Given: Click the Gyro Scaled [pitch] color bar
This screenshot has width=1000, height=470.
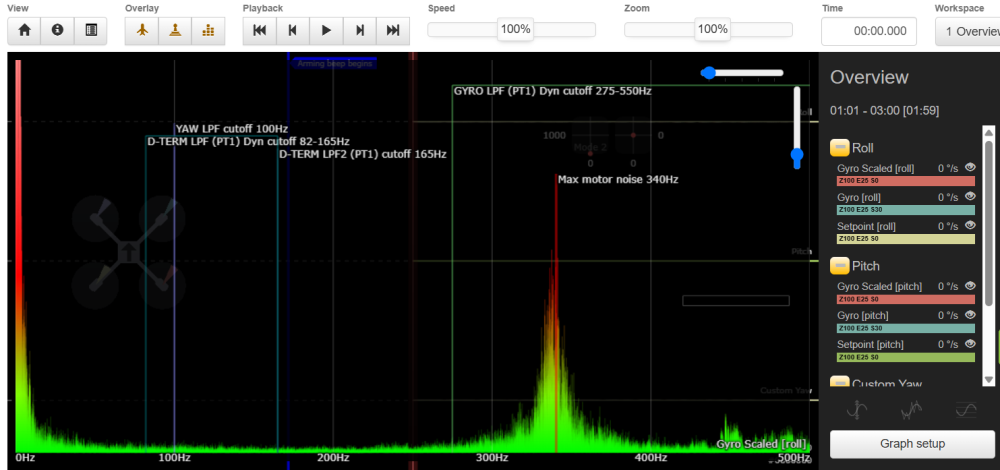Looking at the screenshot, I should [905, 299].
